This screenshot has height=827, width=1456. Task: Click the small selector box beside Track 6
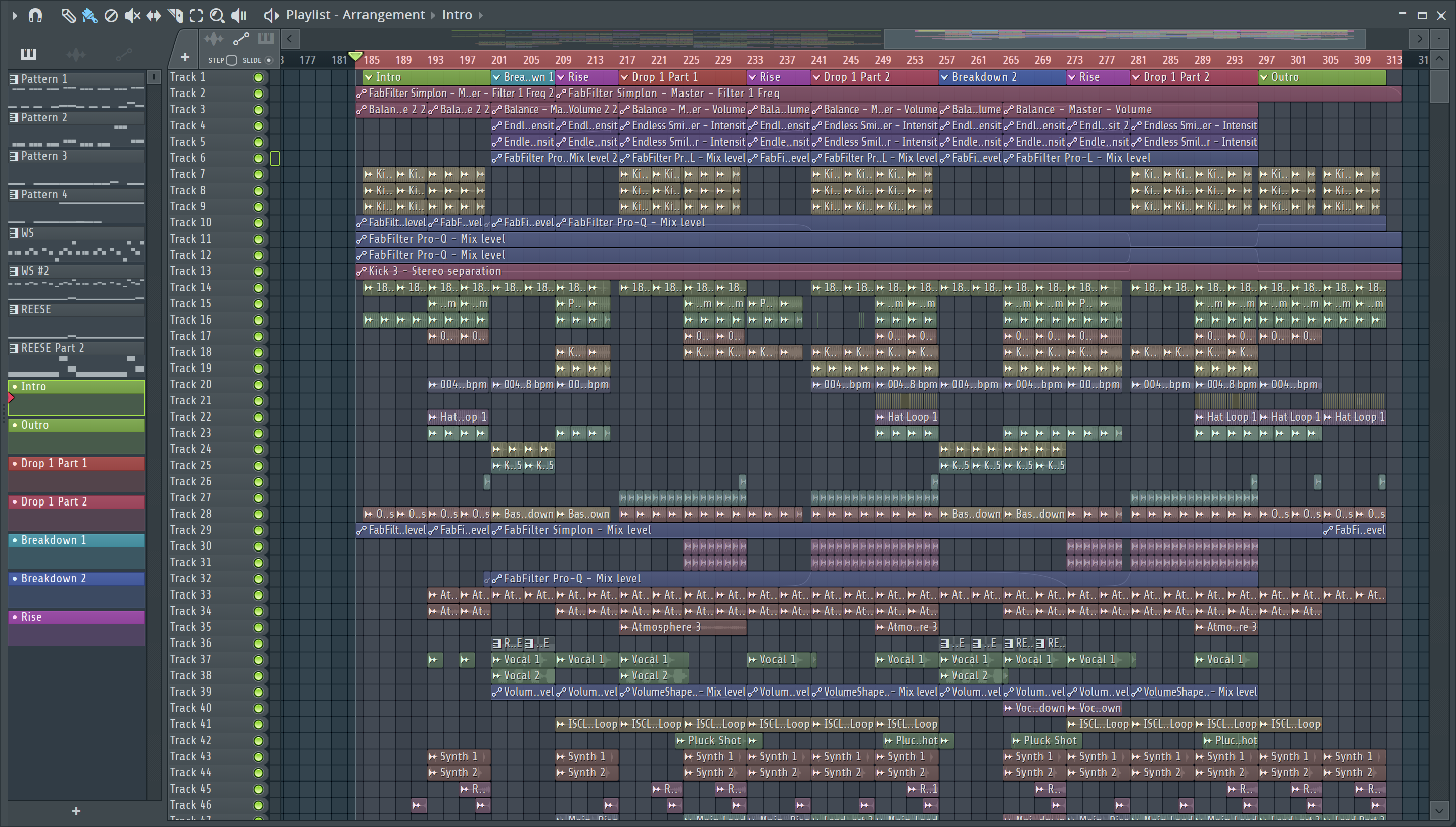(275, 158)
